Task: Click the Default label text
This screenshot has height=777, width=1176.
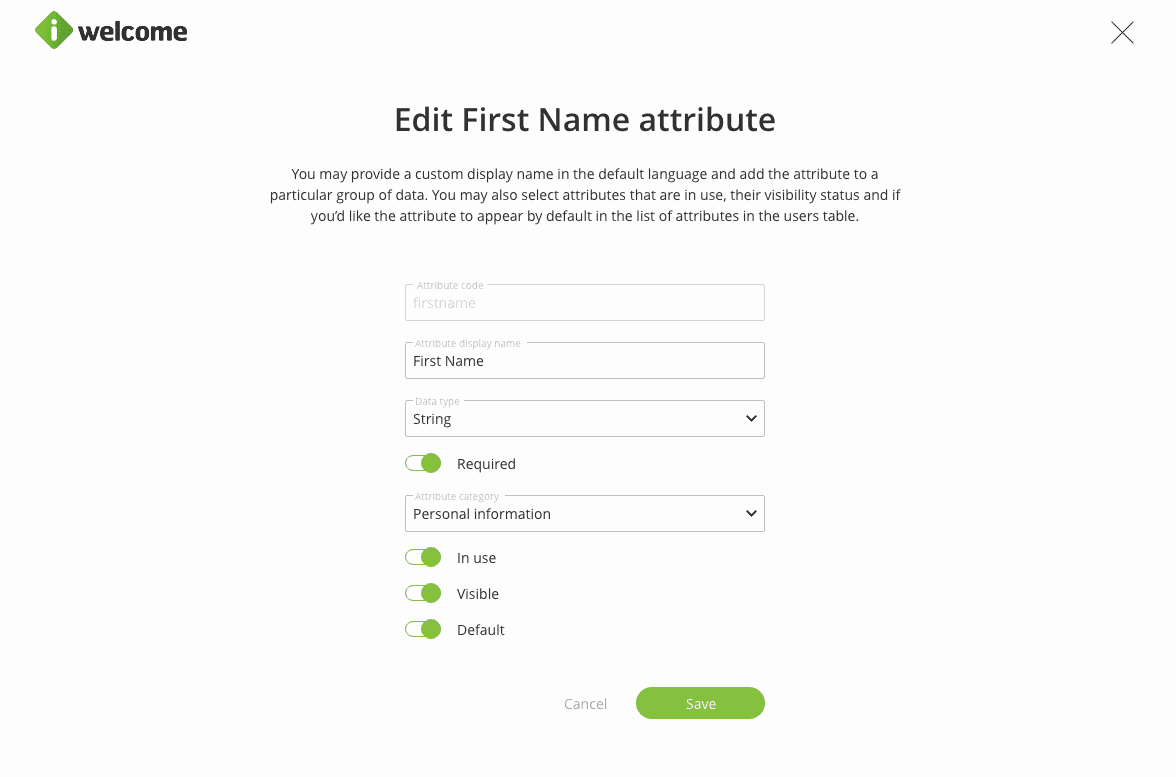Action: 481,630
